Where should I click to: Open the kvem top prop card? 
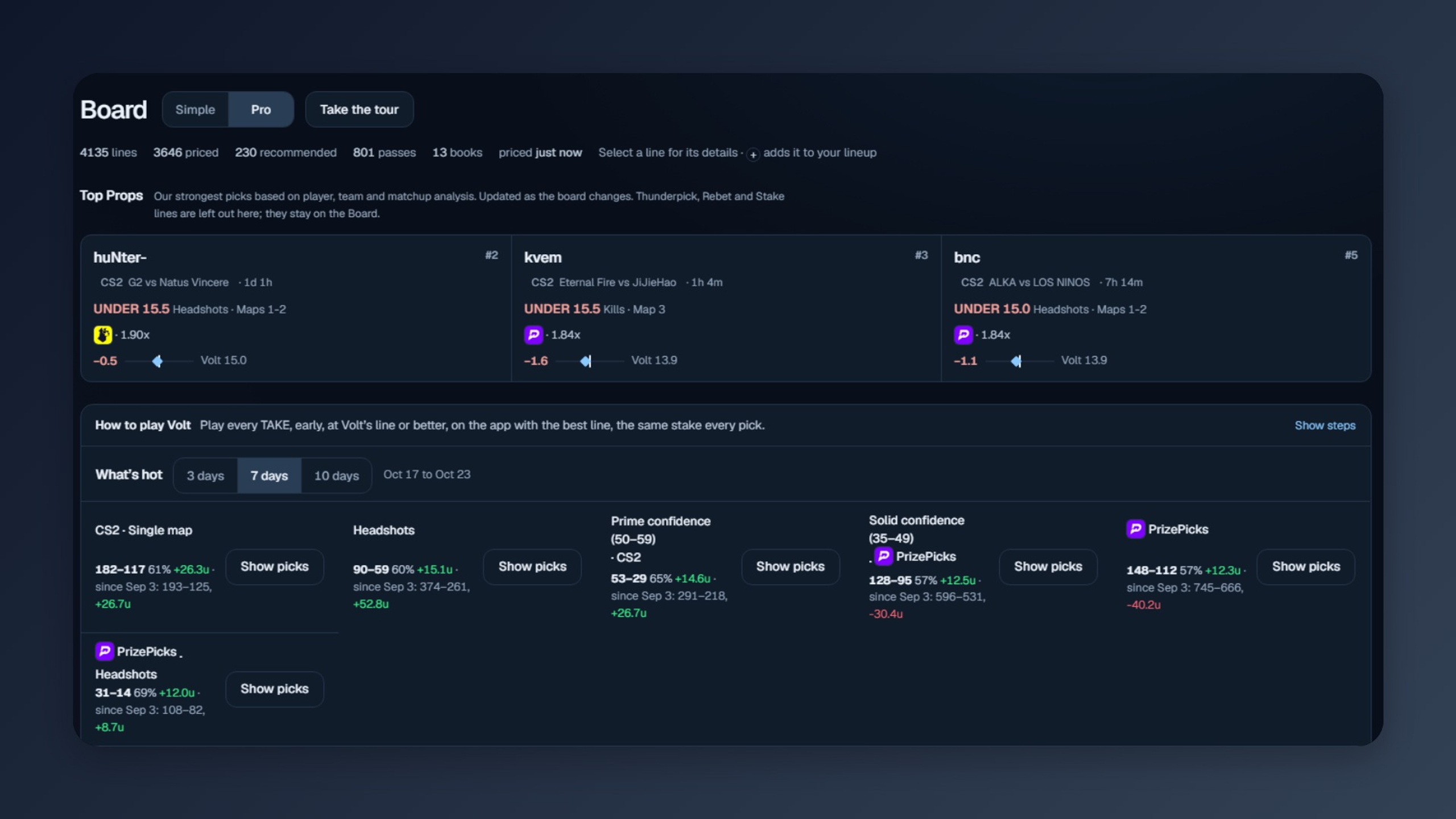(x=726, y=308)
